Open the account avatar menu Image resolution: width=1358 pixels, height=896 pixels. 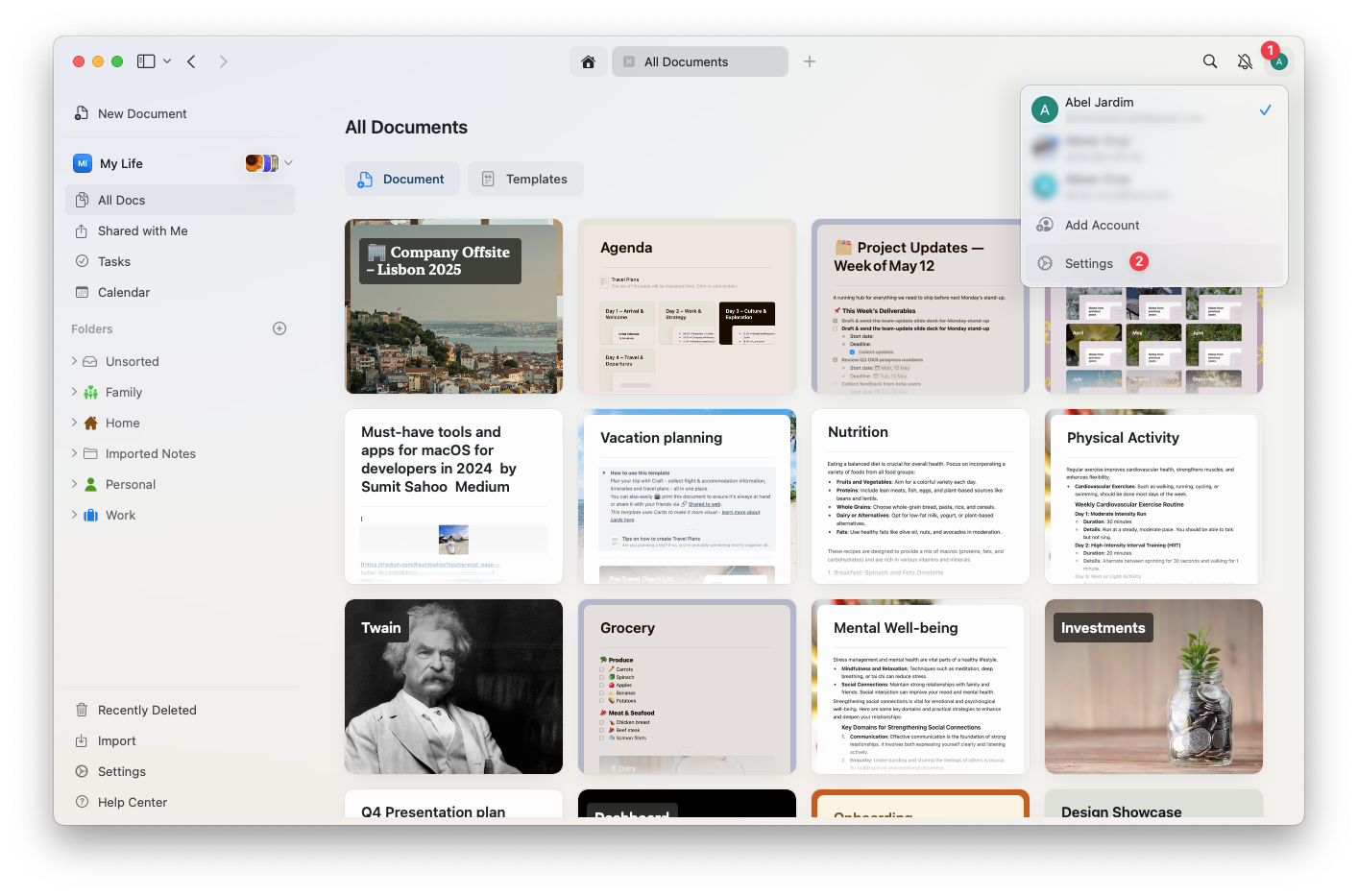1278,61
